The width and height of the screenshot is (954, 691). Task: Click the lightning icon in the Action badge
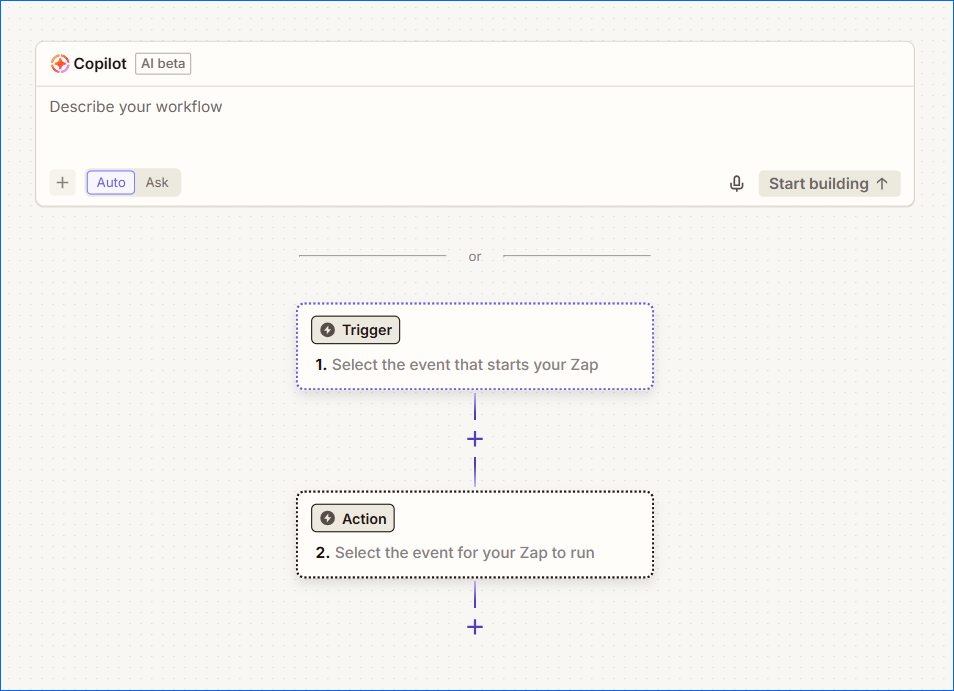pos(327,518)
